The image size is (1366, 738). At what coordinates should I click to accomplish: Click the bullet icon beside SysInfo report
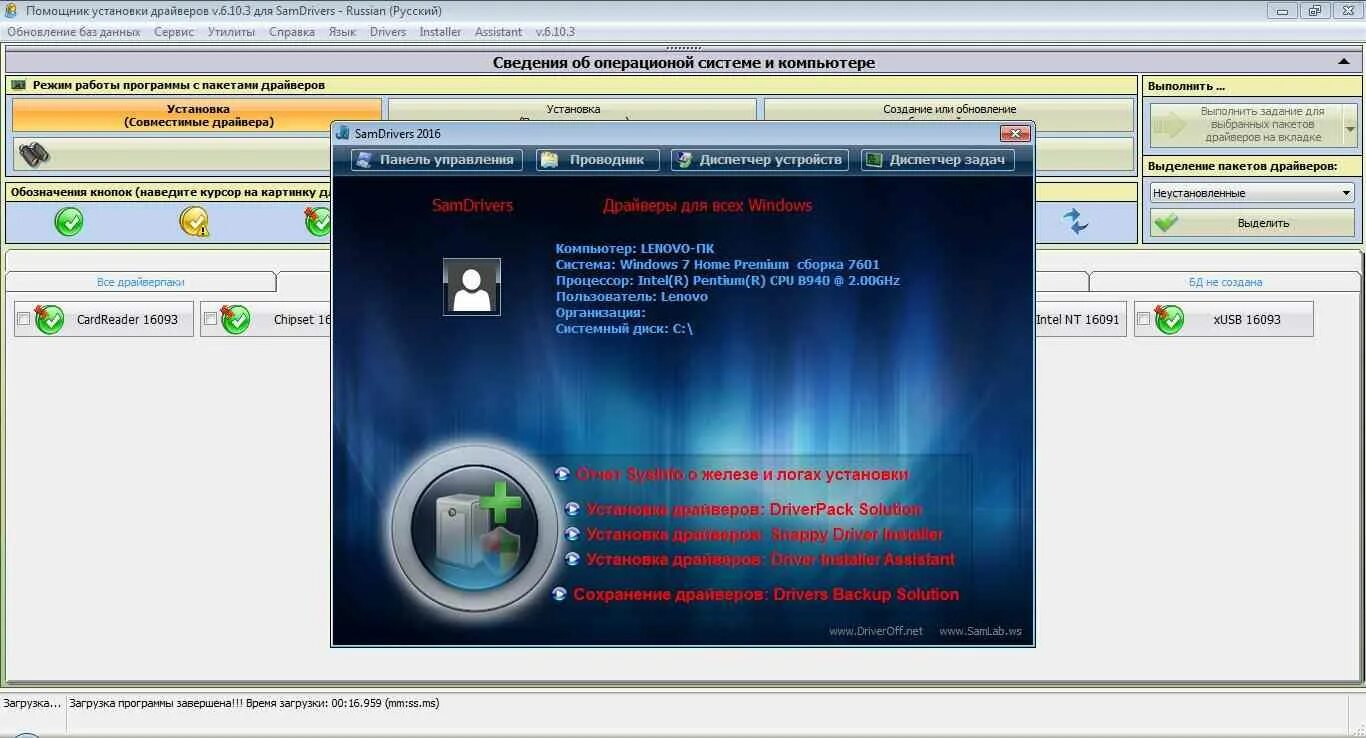click(x=562, y=474)
